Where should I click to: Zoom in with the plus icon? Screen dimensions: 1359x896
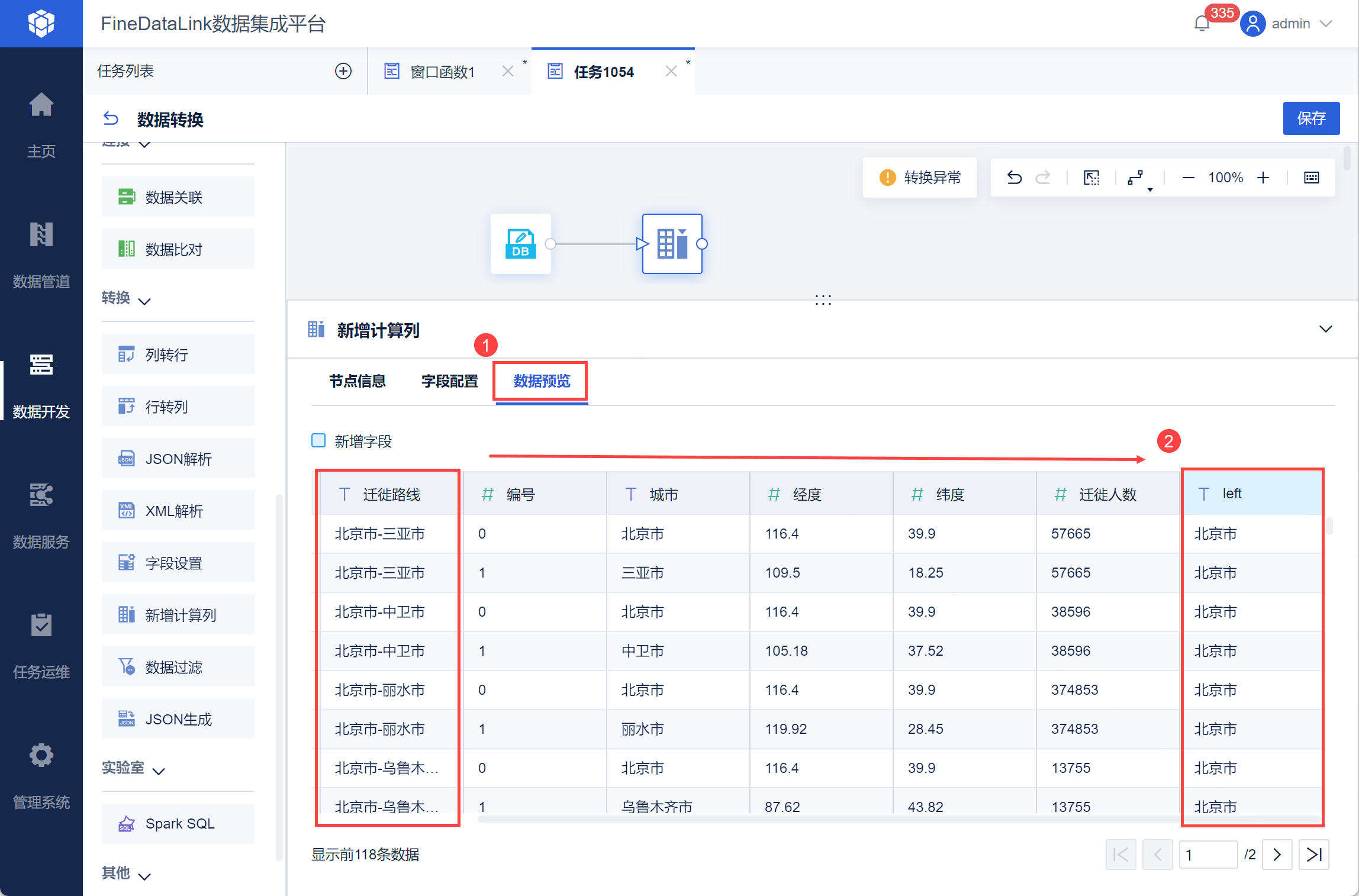pyautogui.click(x=1263, y=178)
